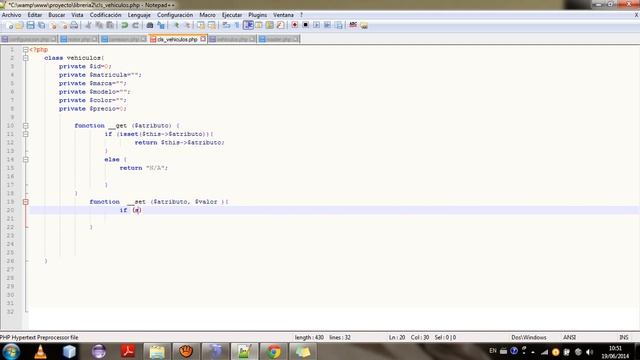640x360 pixels.
Task: Toggle the highlighted Indent Guide button
Action: click(248, 25)
